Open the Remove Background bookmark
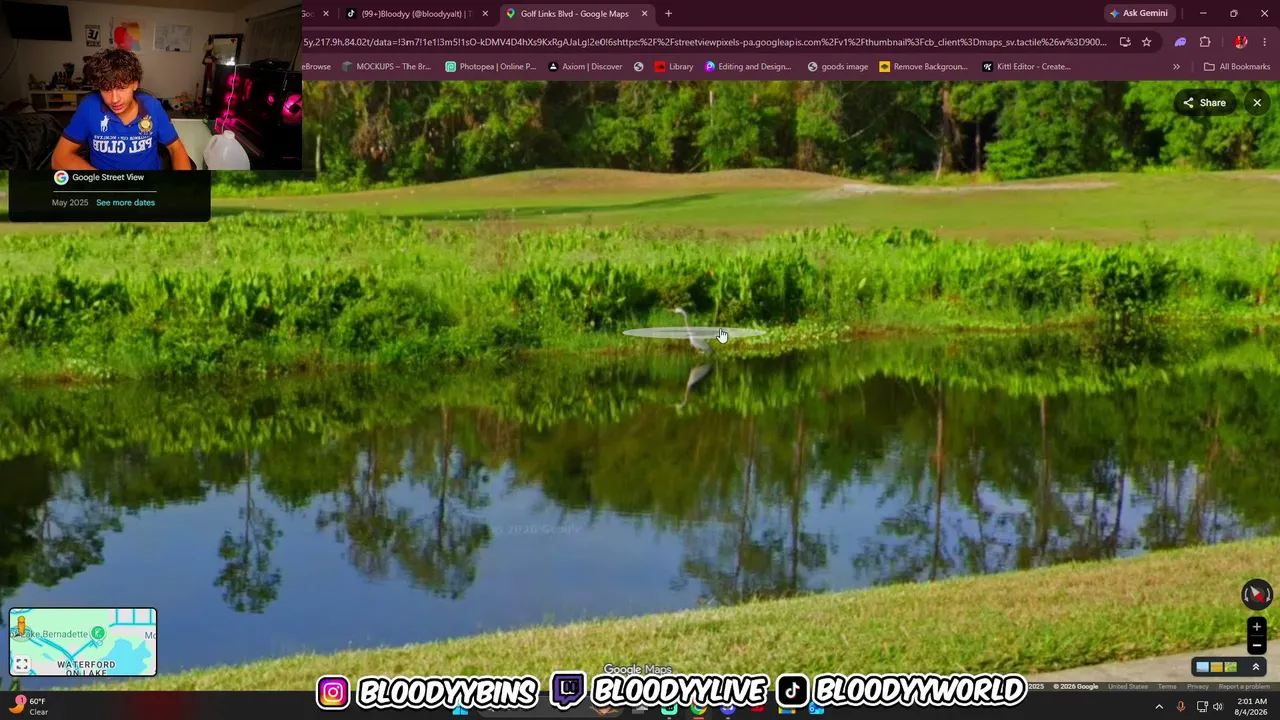 (923, 67)
